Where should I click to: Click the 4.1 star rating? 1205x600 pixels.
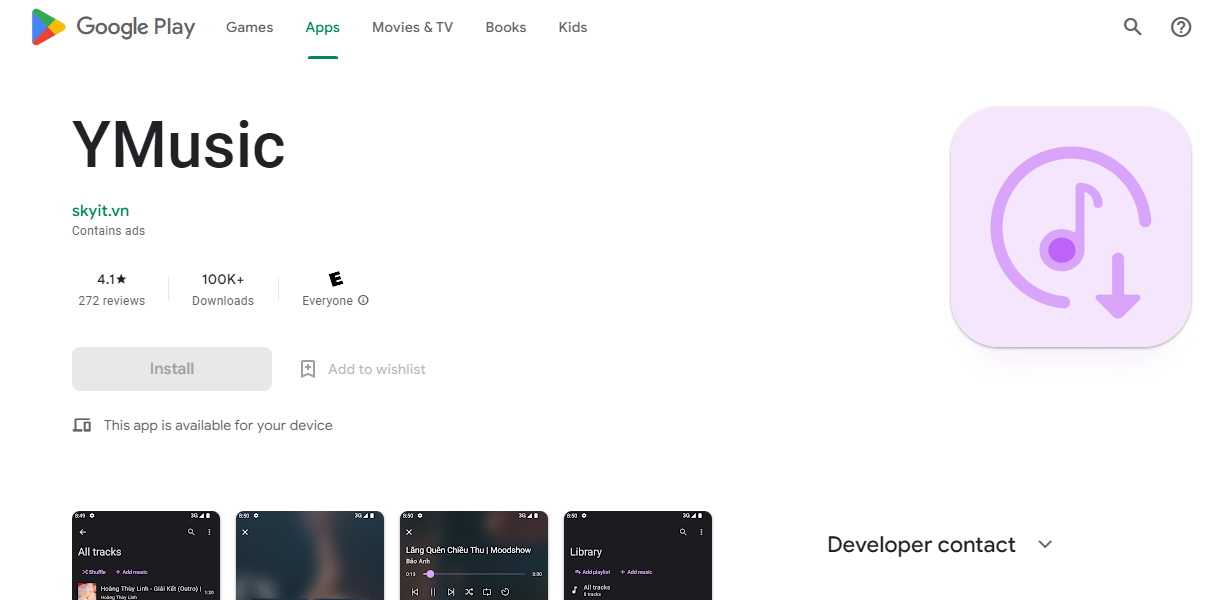click(x=112, y=279)
